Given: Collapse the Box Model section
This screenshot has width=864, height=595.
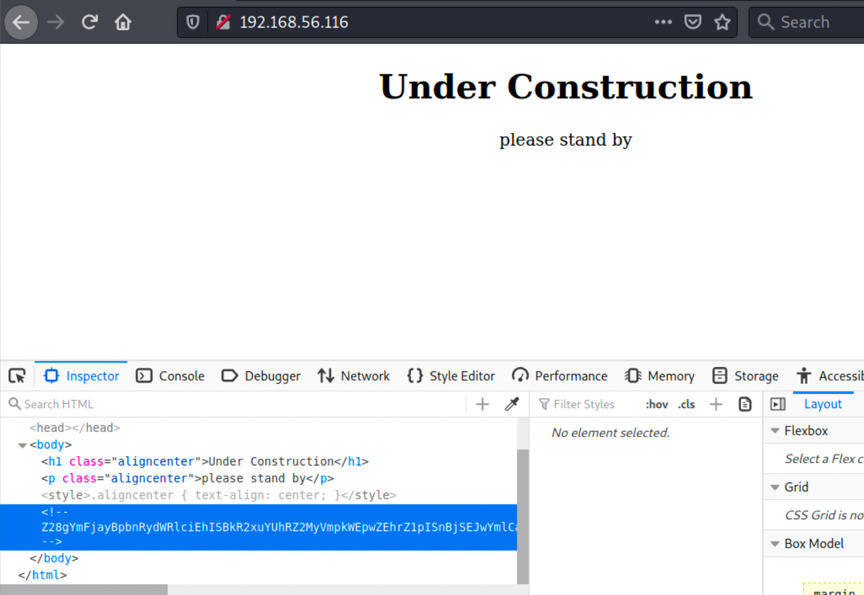Looking at the screenshot, I should coord(775,544).
